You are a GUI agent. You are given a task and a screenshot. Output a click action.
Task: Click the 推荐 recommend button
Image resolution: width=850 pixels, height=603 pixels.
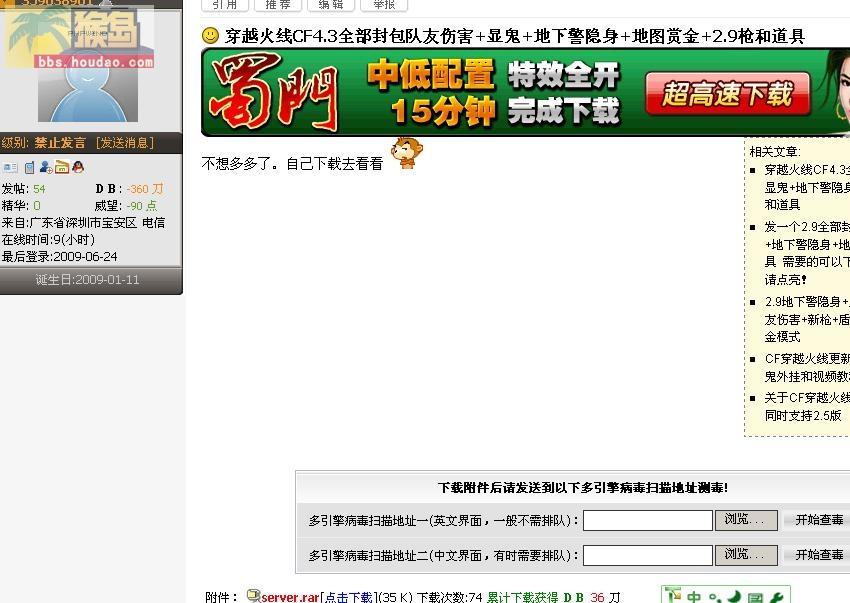(x=278, y=5)
